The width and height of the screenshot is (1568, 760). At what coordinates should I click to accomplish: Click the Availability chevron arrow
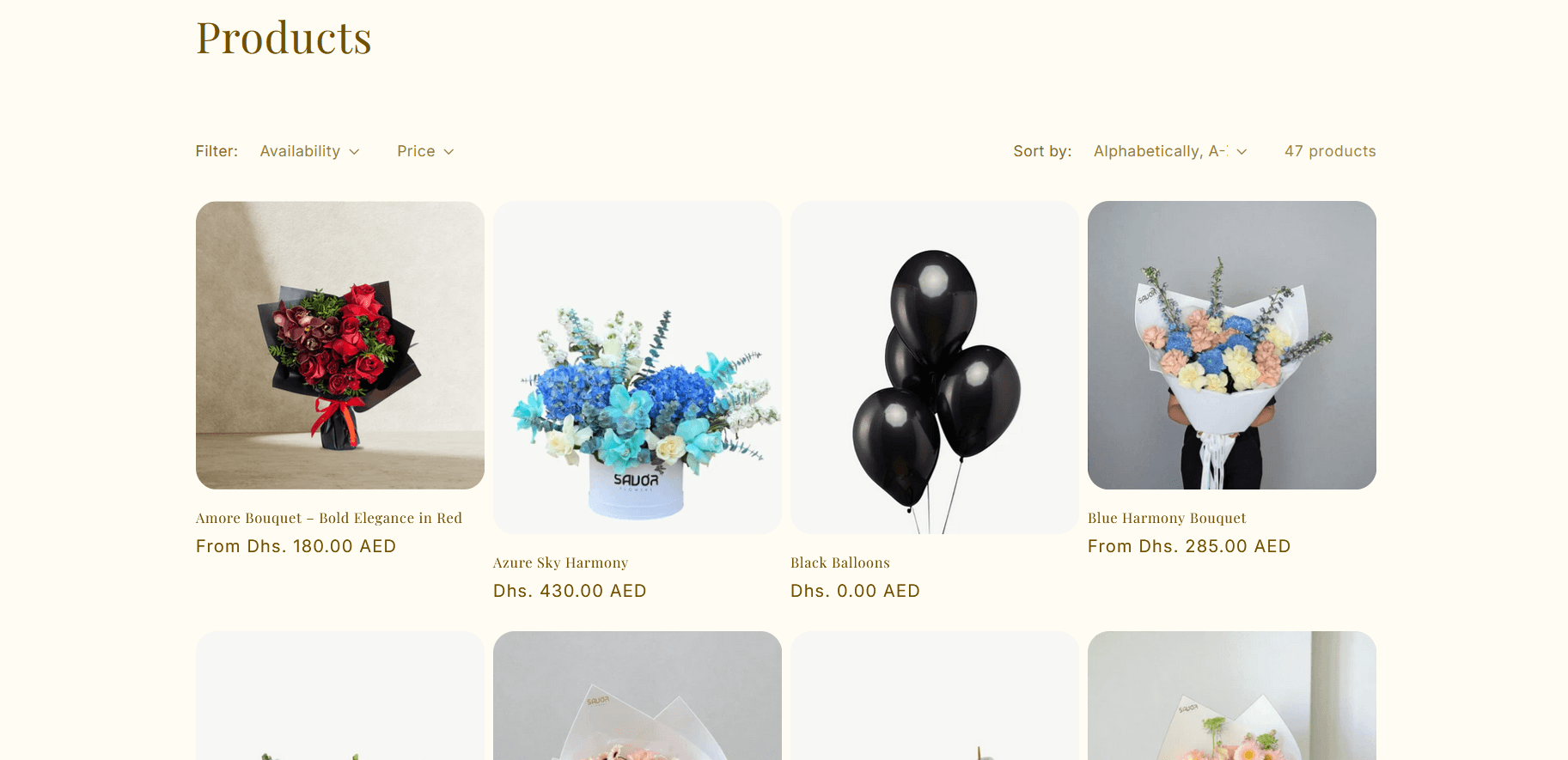pyautogui.click(x=354, y=152)
